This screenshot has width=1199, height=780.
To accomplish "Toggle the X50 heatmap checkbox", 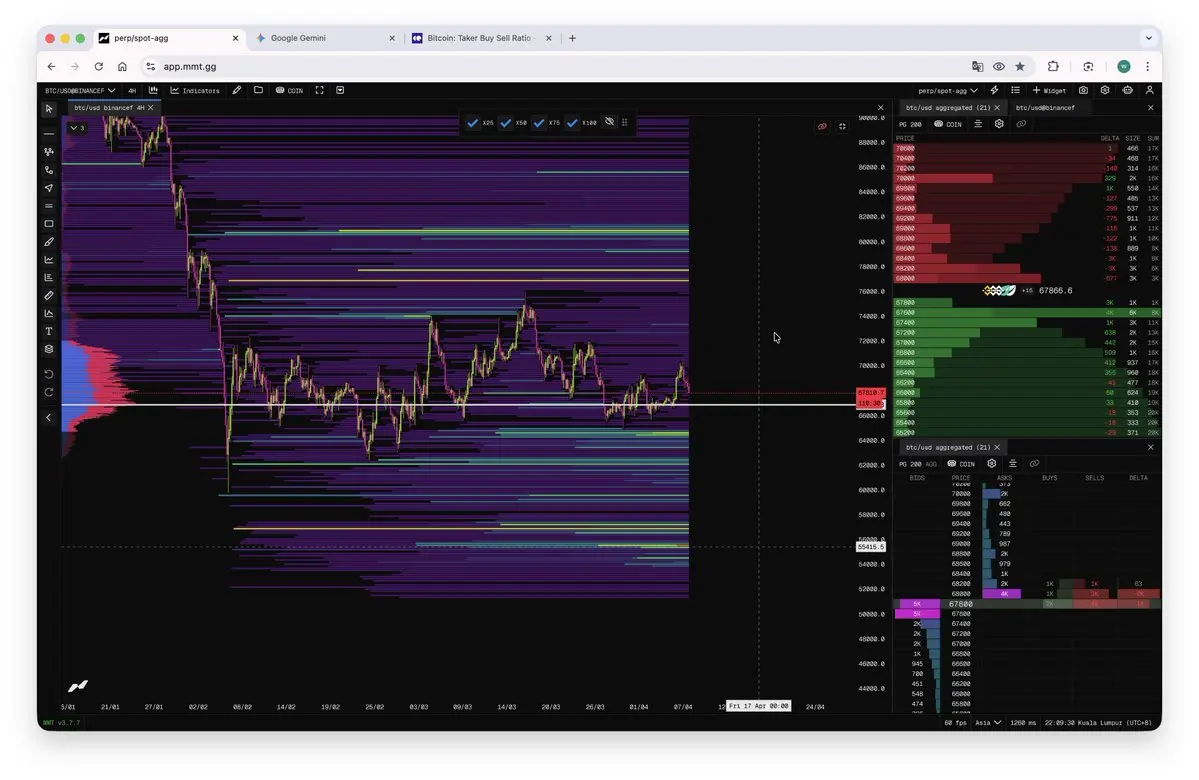I will pos(505,123).
